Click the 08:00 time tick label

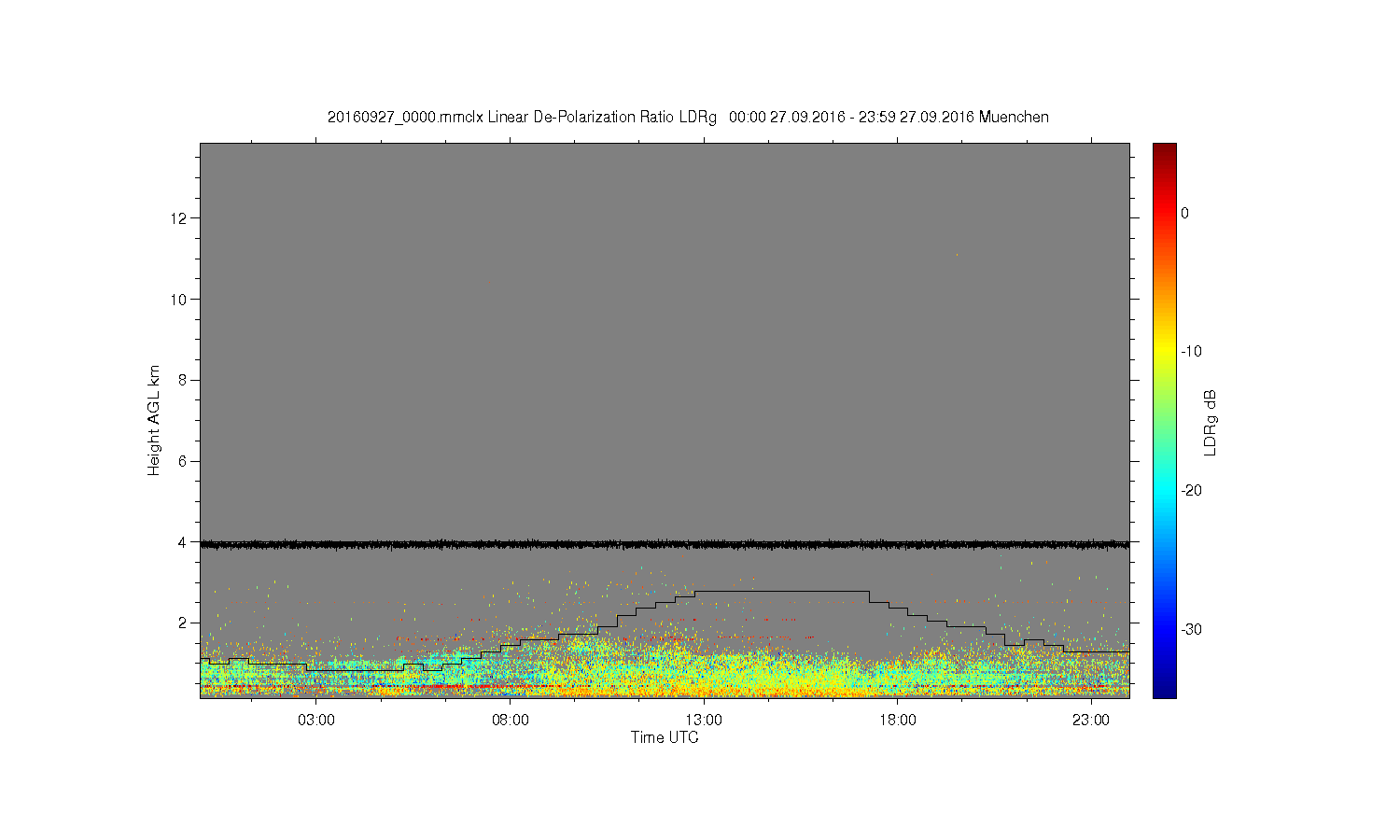[x=511, y=721]
